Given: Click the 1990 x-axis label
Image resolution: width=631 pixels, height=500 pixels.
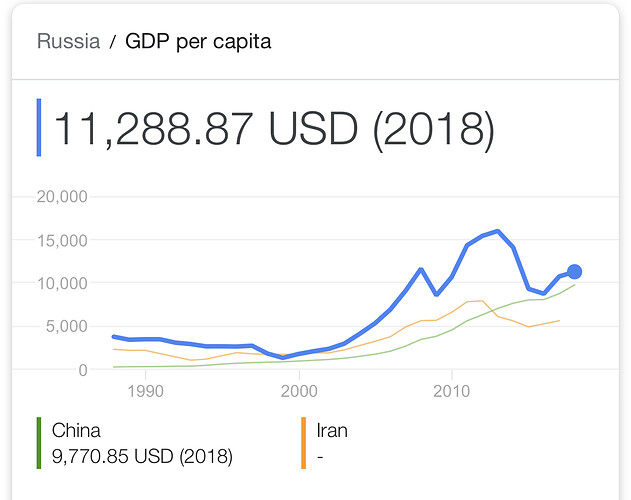Looking at the screenshot, I should (x=145, y=388).
